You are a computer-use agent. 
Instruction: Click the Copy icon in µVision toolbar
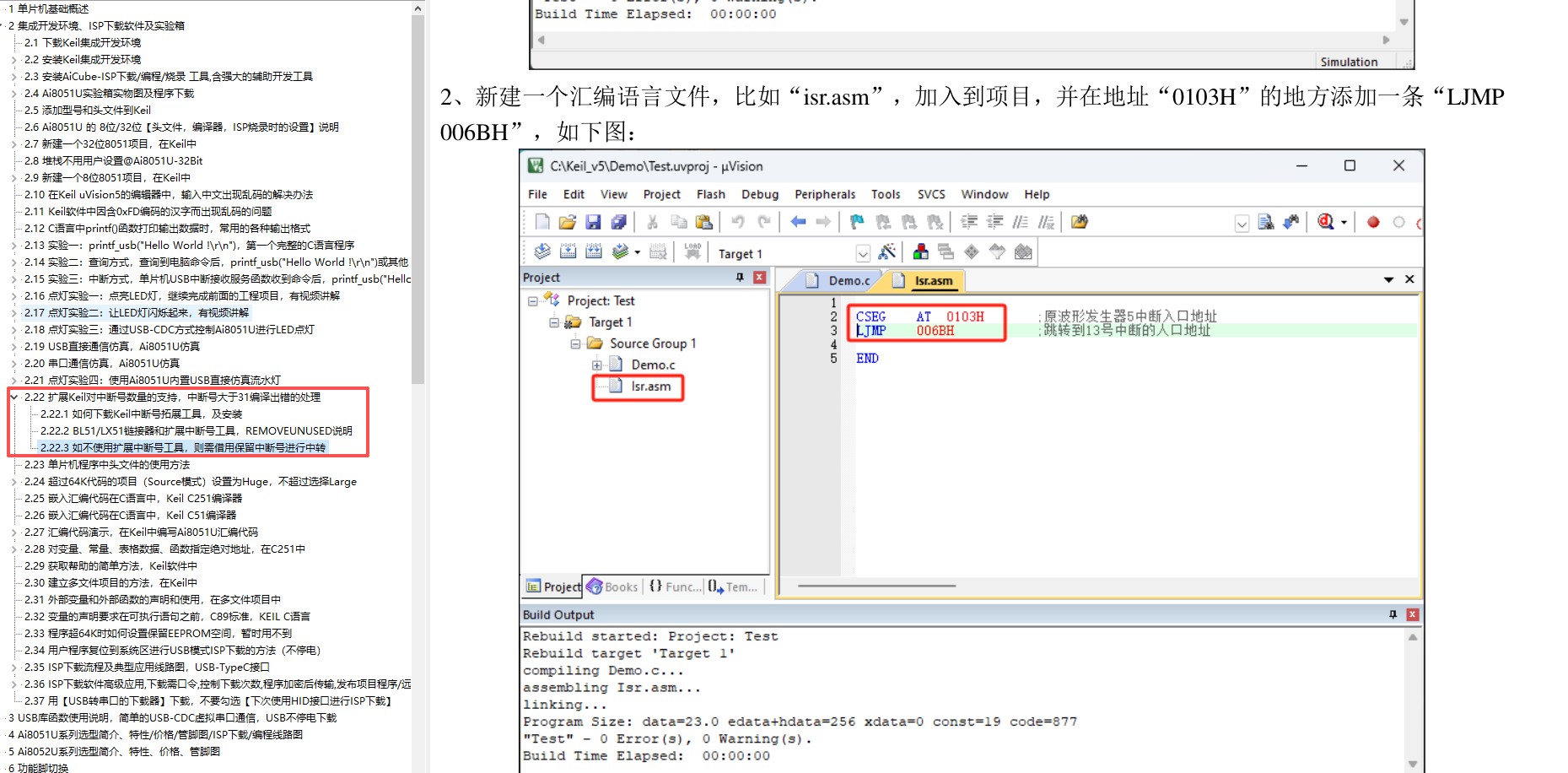(x=678, y=222)
